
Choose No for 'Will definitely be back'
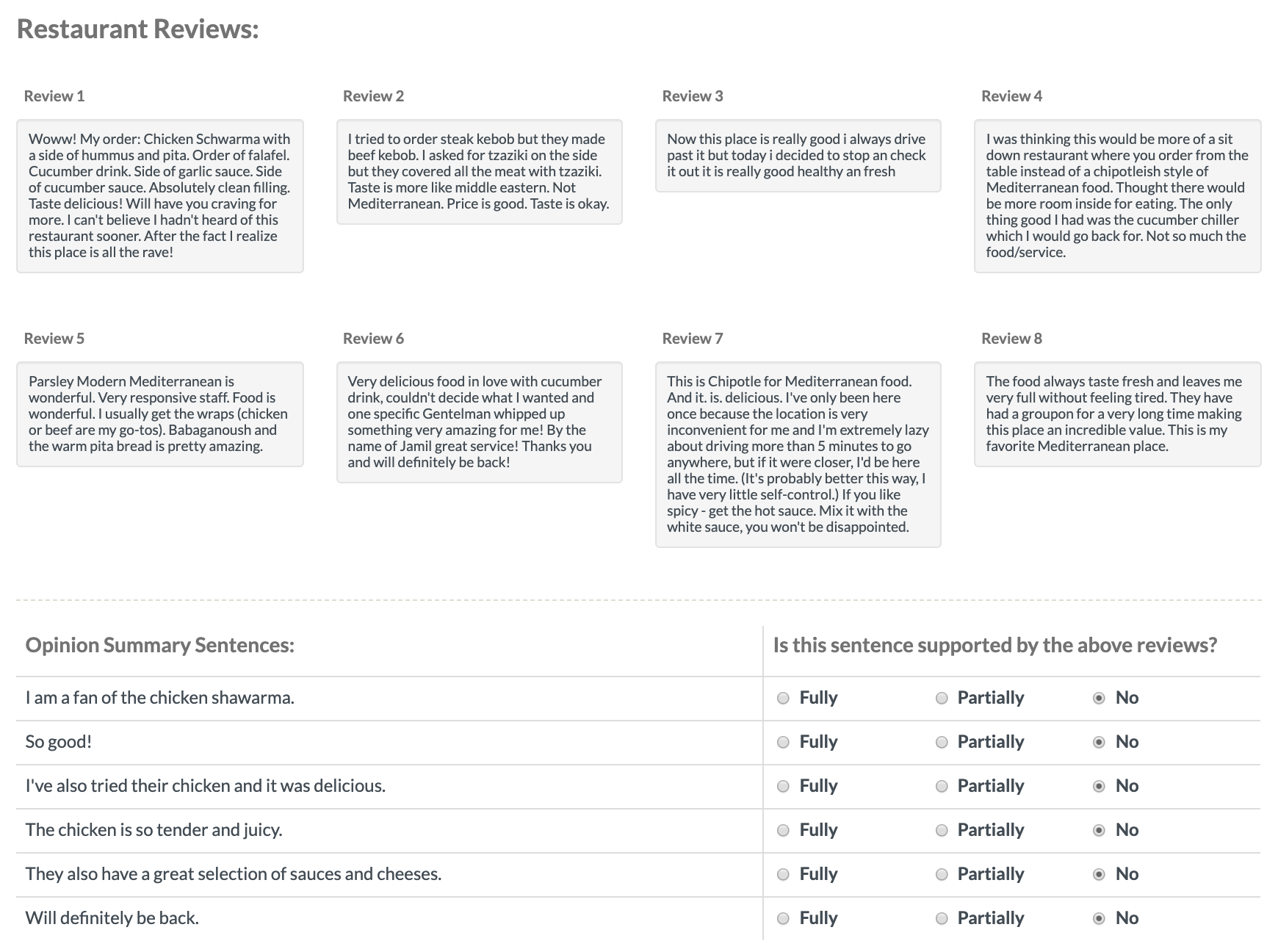pos(1099,918)
